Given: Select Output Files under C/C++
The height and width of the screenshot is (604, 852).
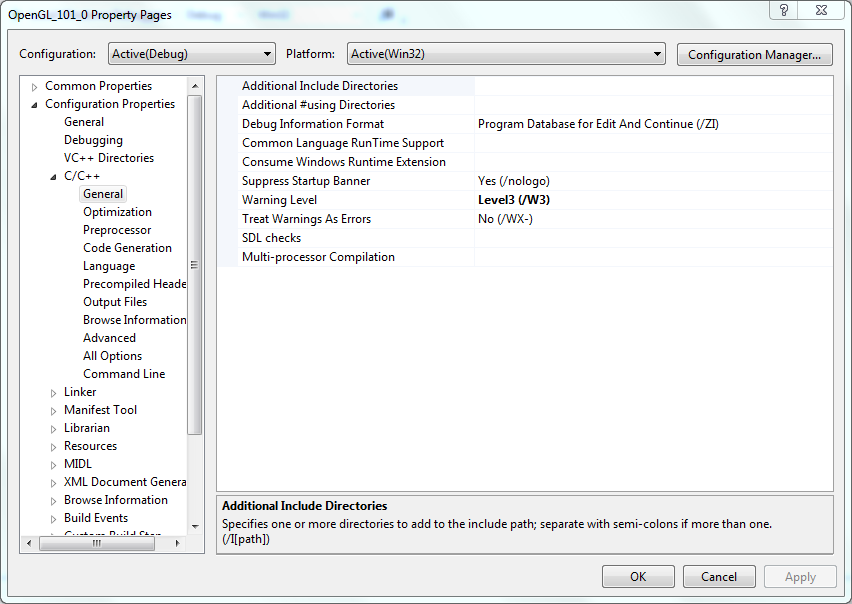Looking at the screenshot, I should [x=115, y=301].
